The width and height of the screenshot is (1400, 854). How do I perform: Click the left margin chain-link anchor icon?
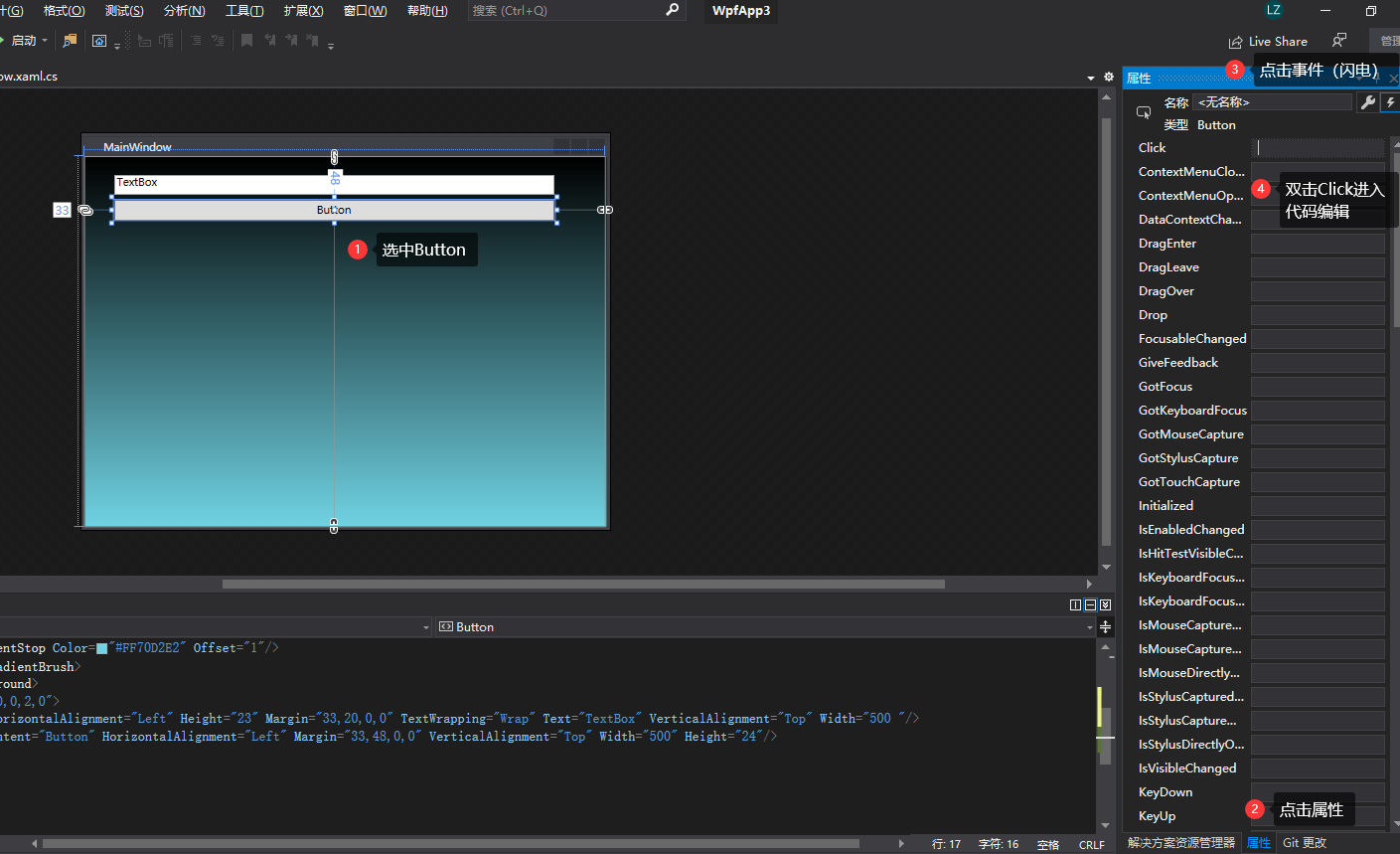[85, 210]
